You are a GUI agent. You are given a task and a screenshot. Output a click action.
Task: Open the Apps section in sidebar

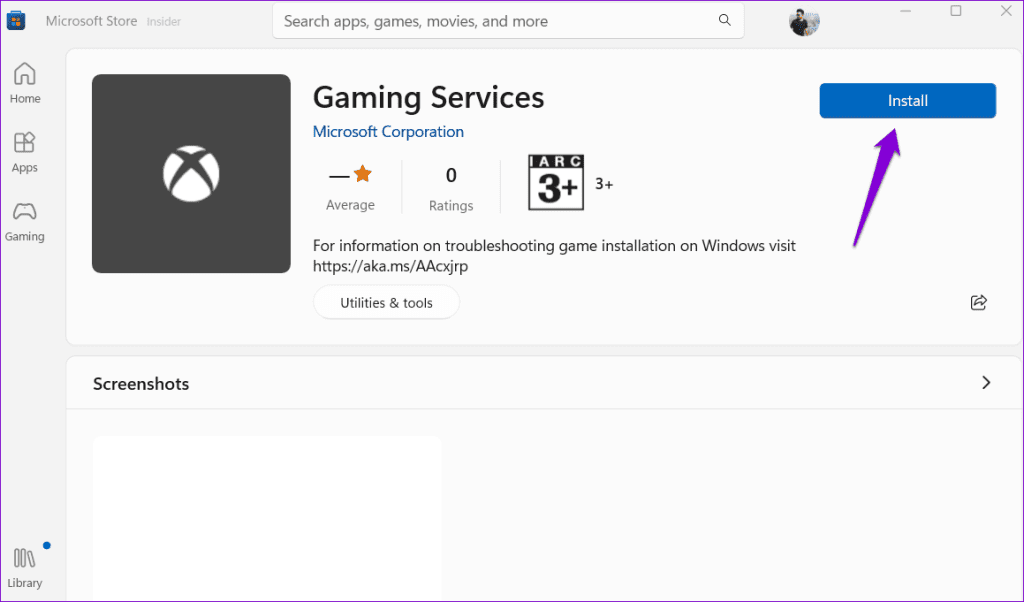click(25, 152)
